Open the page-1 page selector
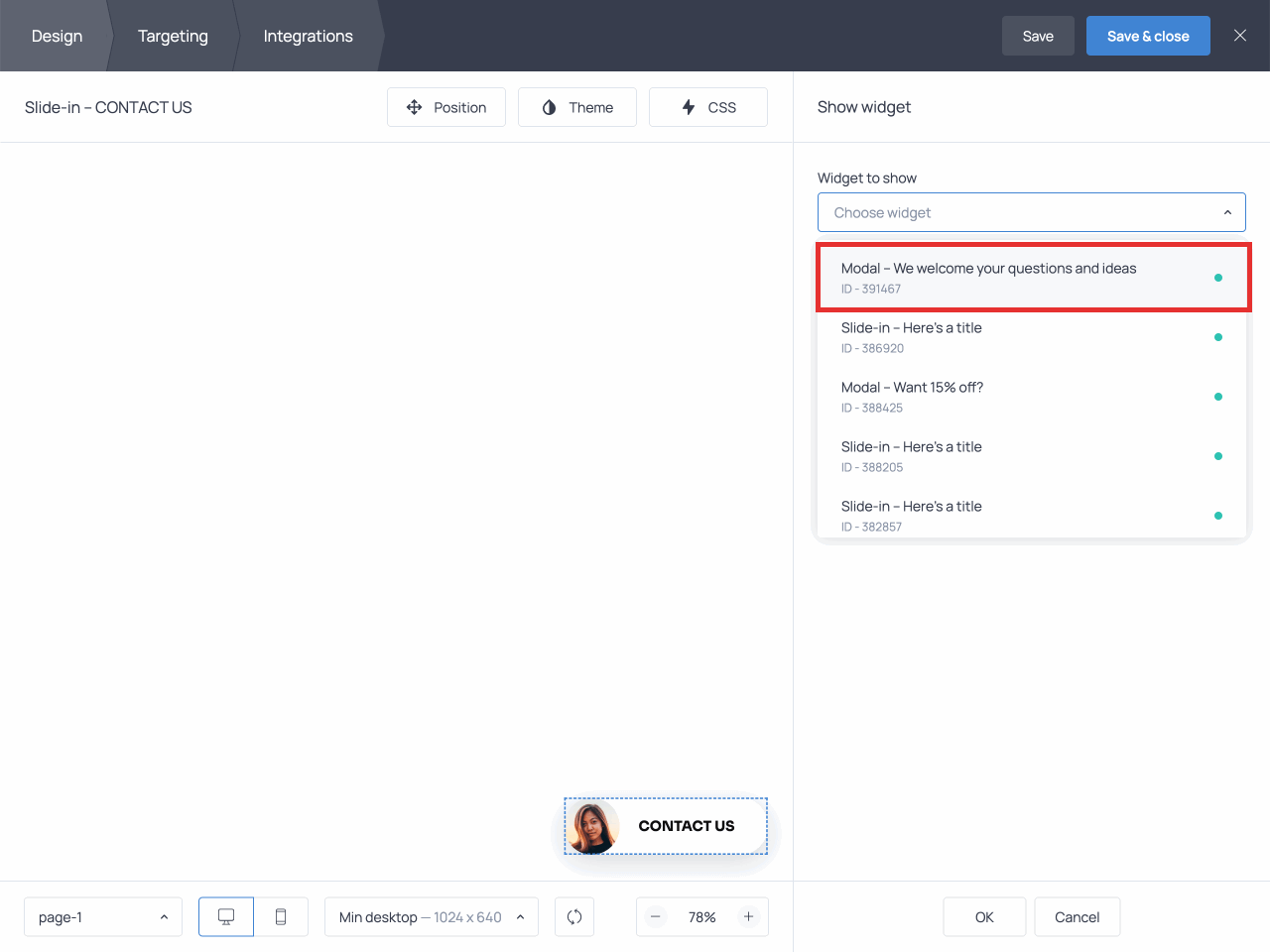This screenshot has width=1270, height=952. pyautogui.click(x=103, y=916)
